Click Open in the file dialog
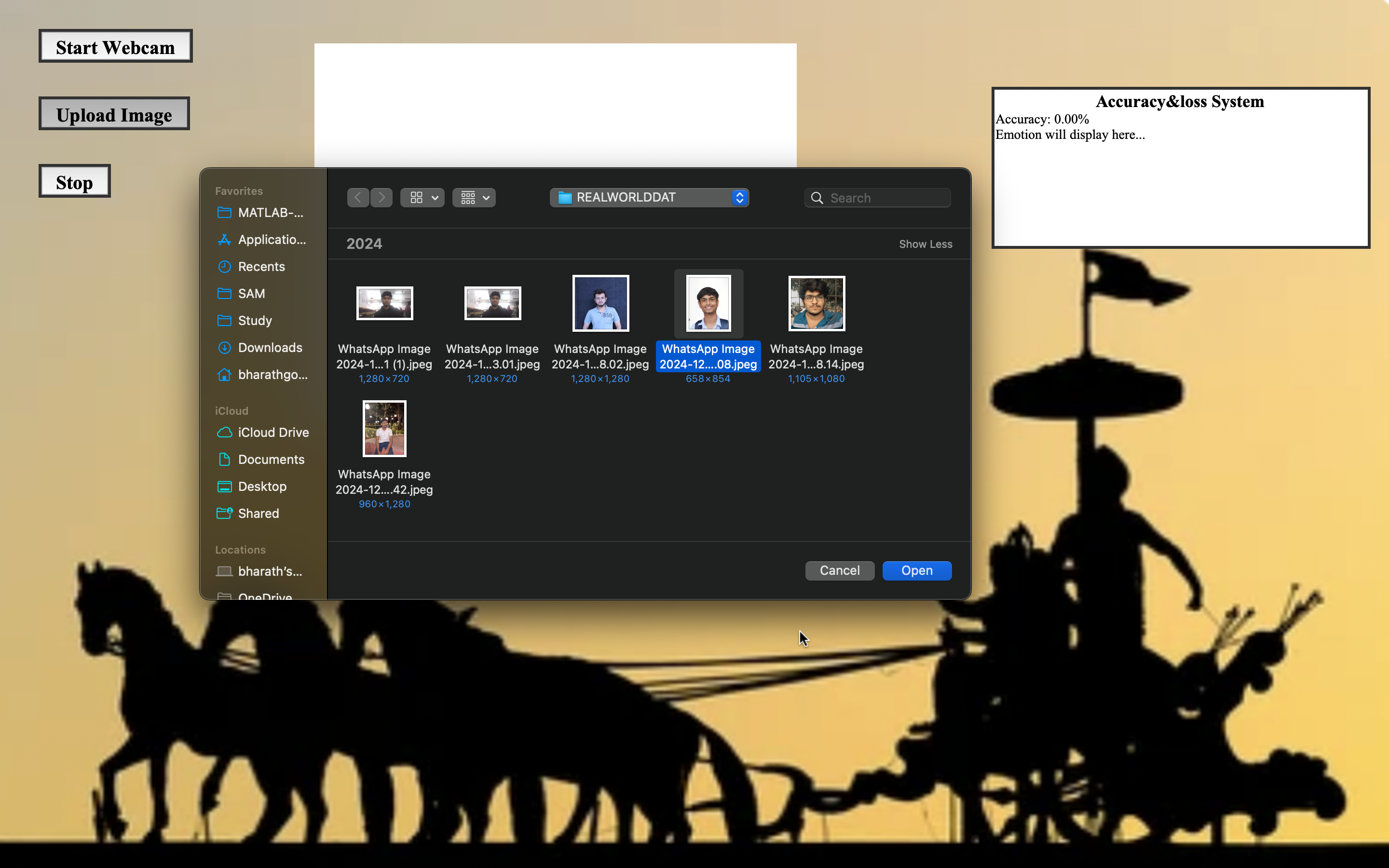 917,570
